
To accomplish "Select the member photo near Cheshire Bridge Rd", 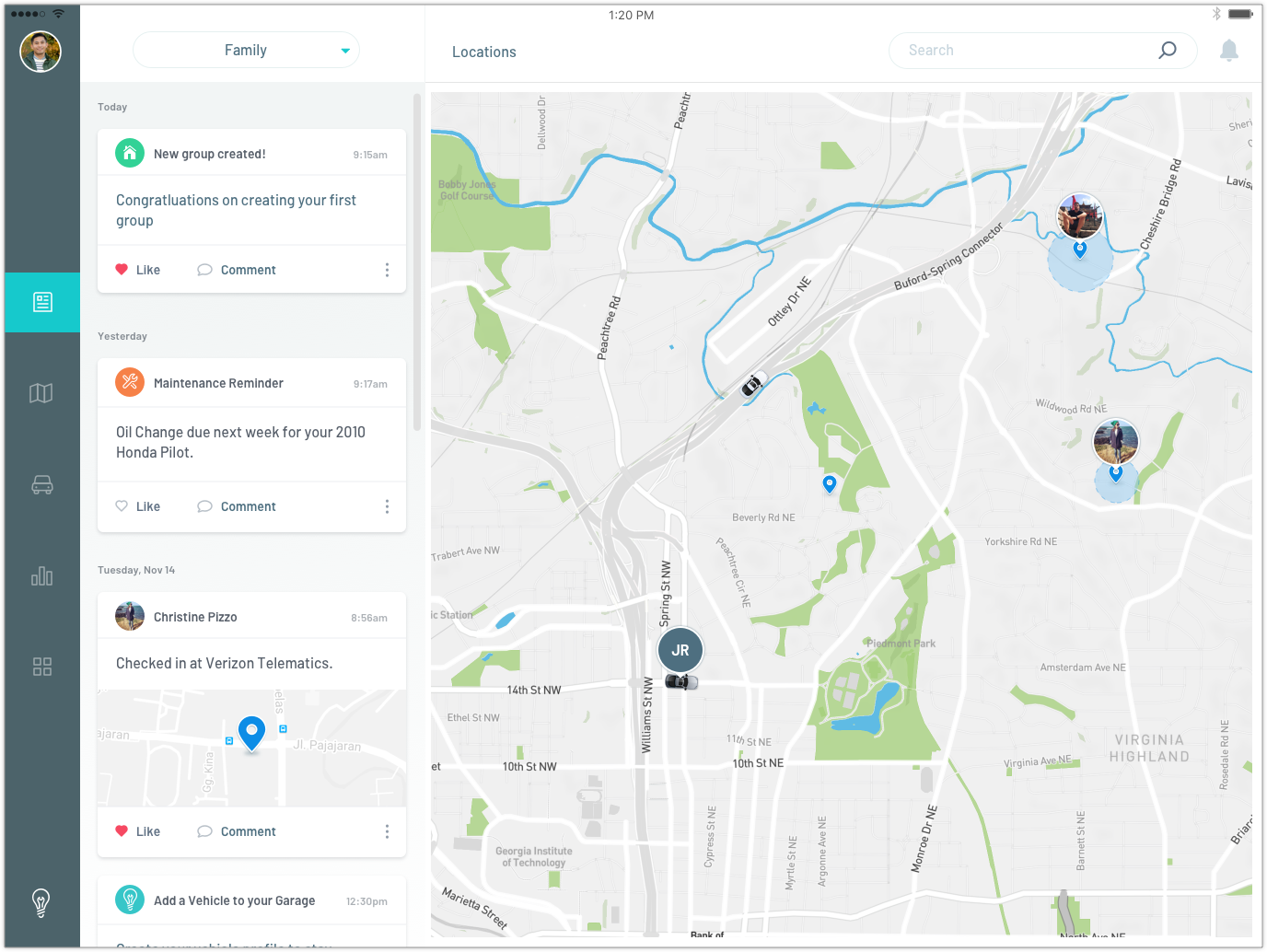I will (1080, 216).
